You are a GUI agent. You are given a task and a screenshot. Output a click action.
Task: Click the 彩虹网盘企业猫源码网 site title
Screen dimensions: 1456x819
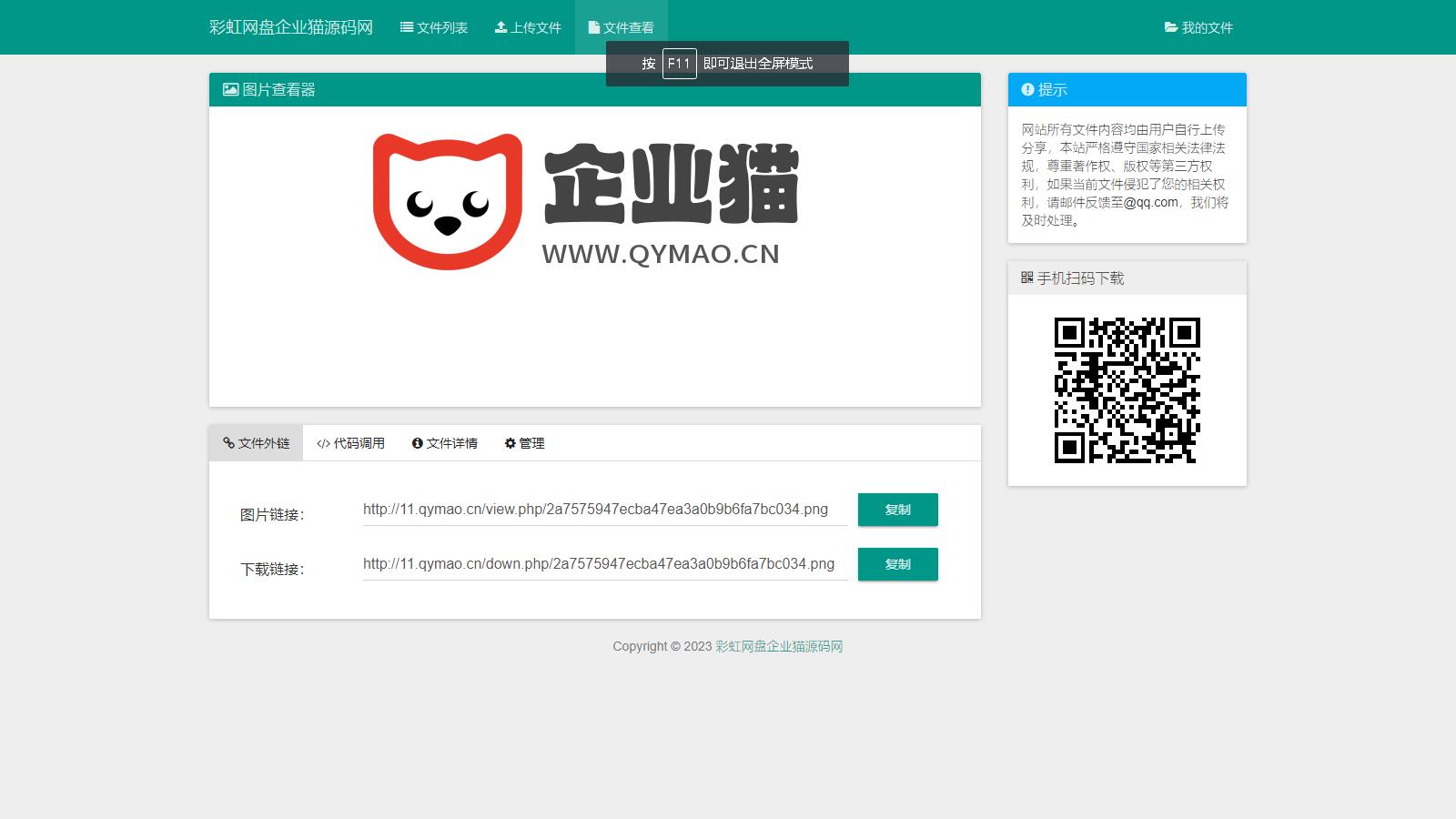click(x=291, y=27)
